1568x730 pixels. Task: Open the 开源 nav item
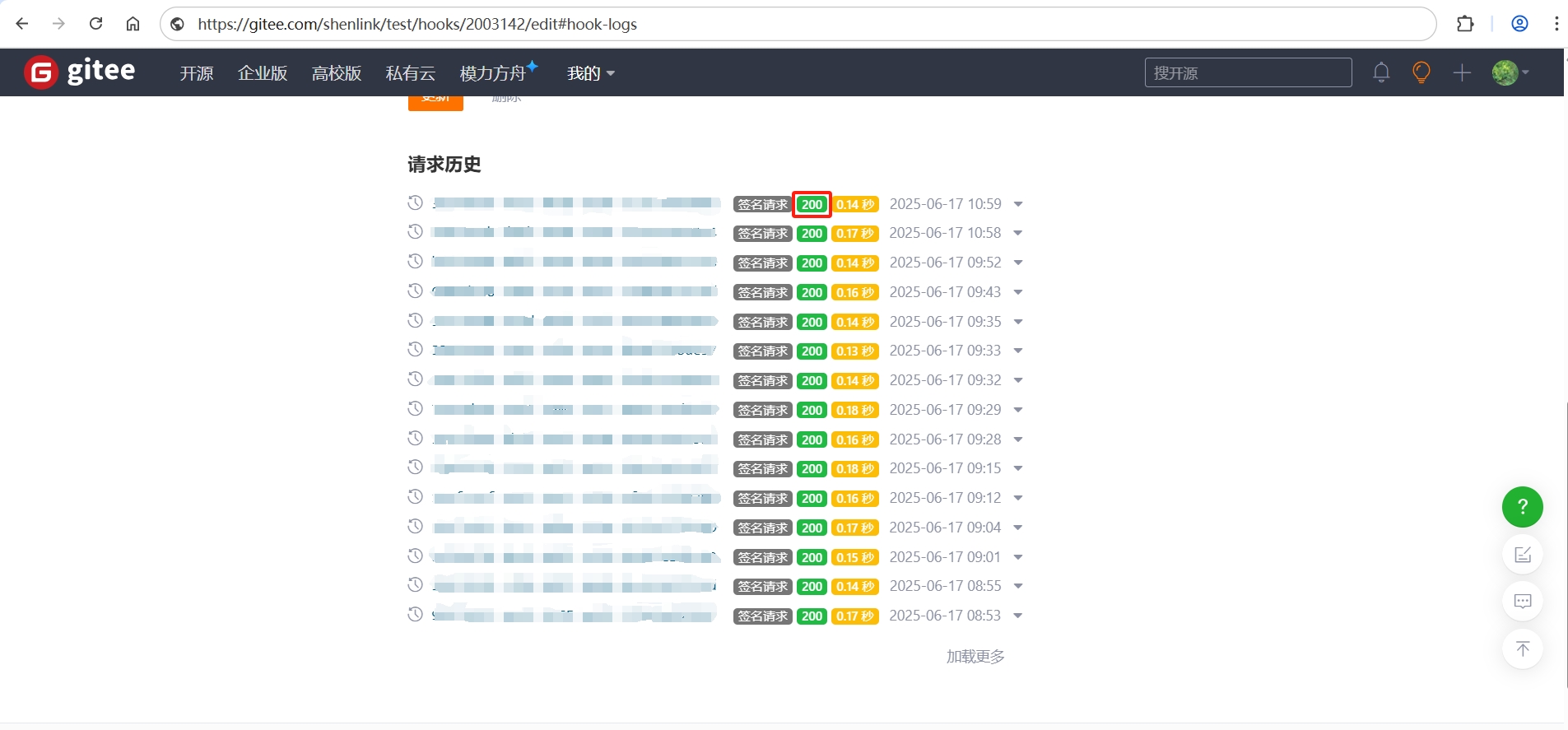pyautogui.click(x=197, y=73)
